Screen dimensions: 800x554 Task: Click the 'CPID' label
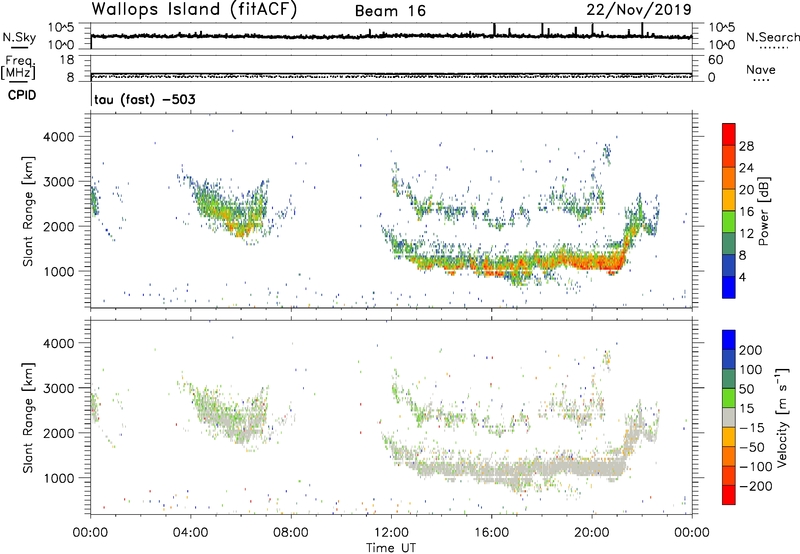click(22, 95)
